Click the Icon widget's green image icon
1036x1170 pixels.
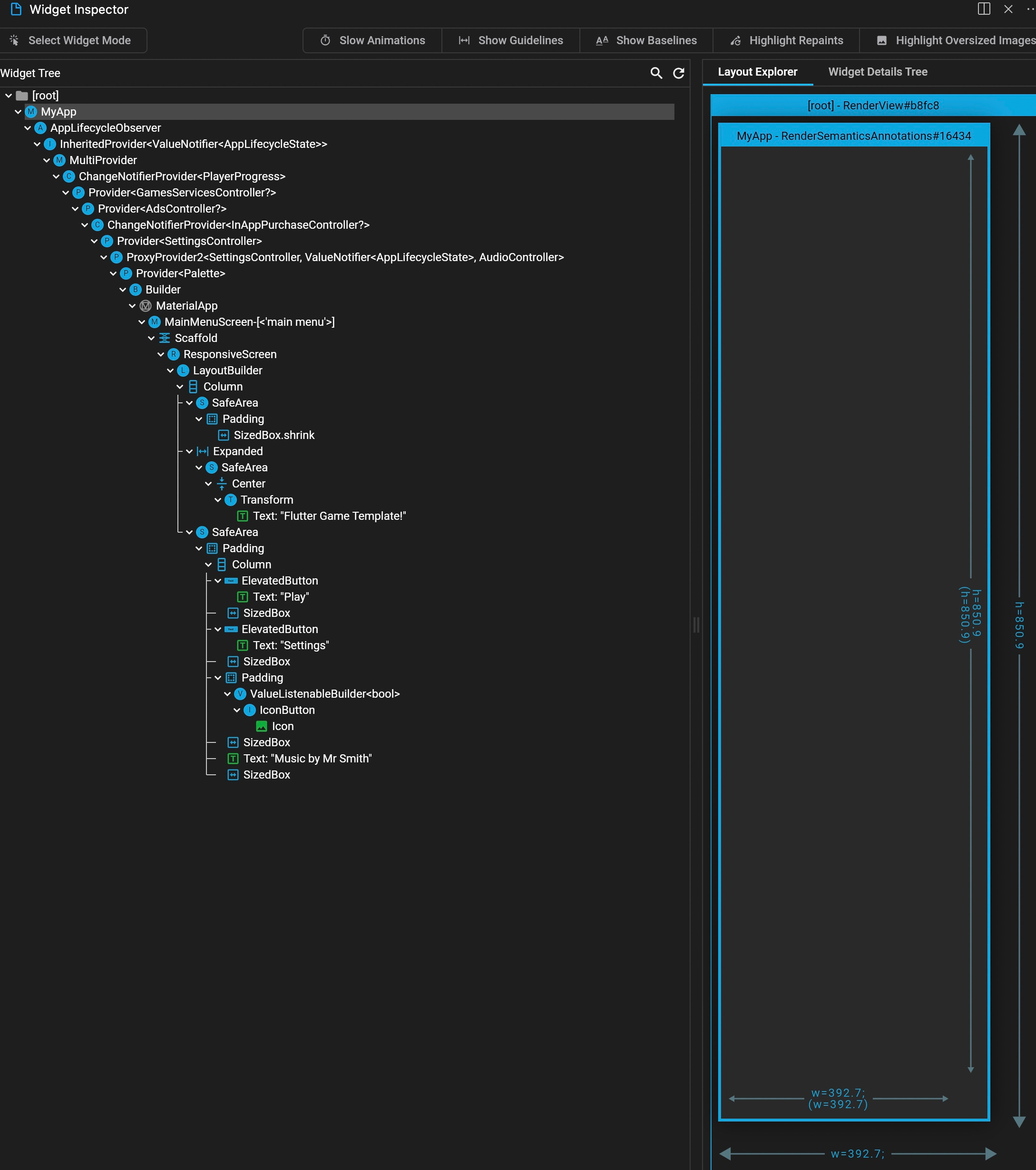tap(261, 726)
